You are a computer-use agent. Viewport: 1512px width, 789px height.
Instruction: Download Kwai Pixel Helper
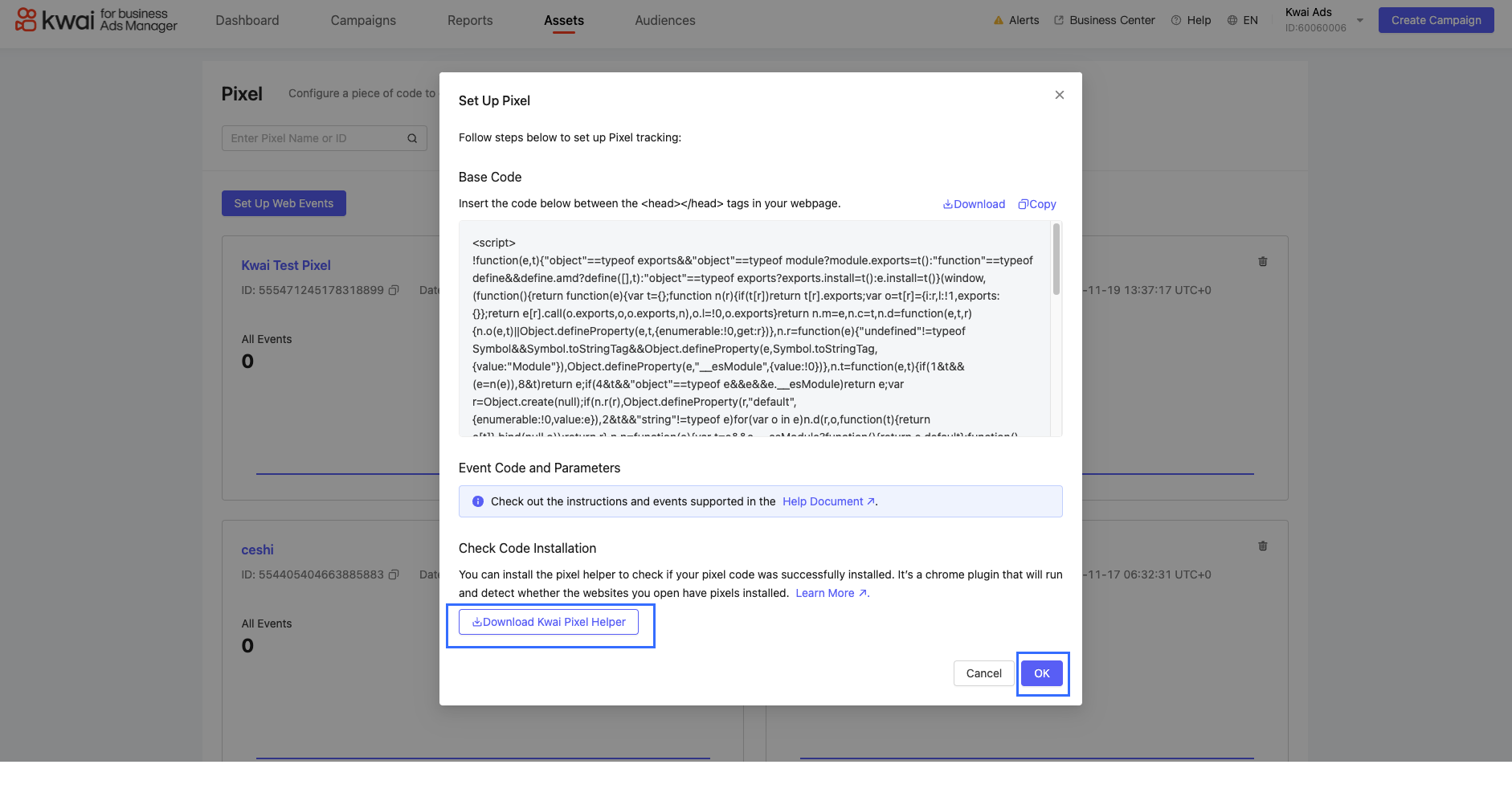point(549,622)
